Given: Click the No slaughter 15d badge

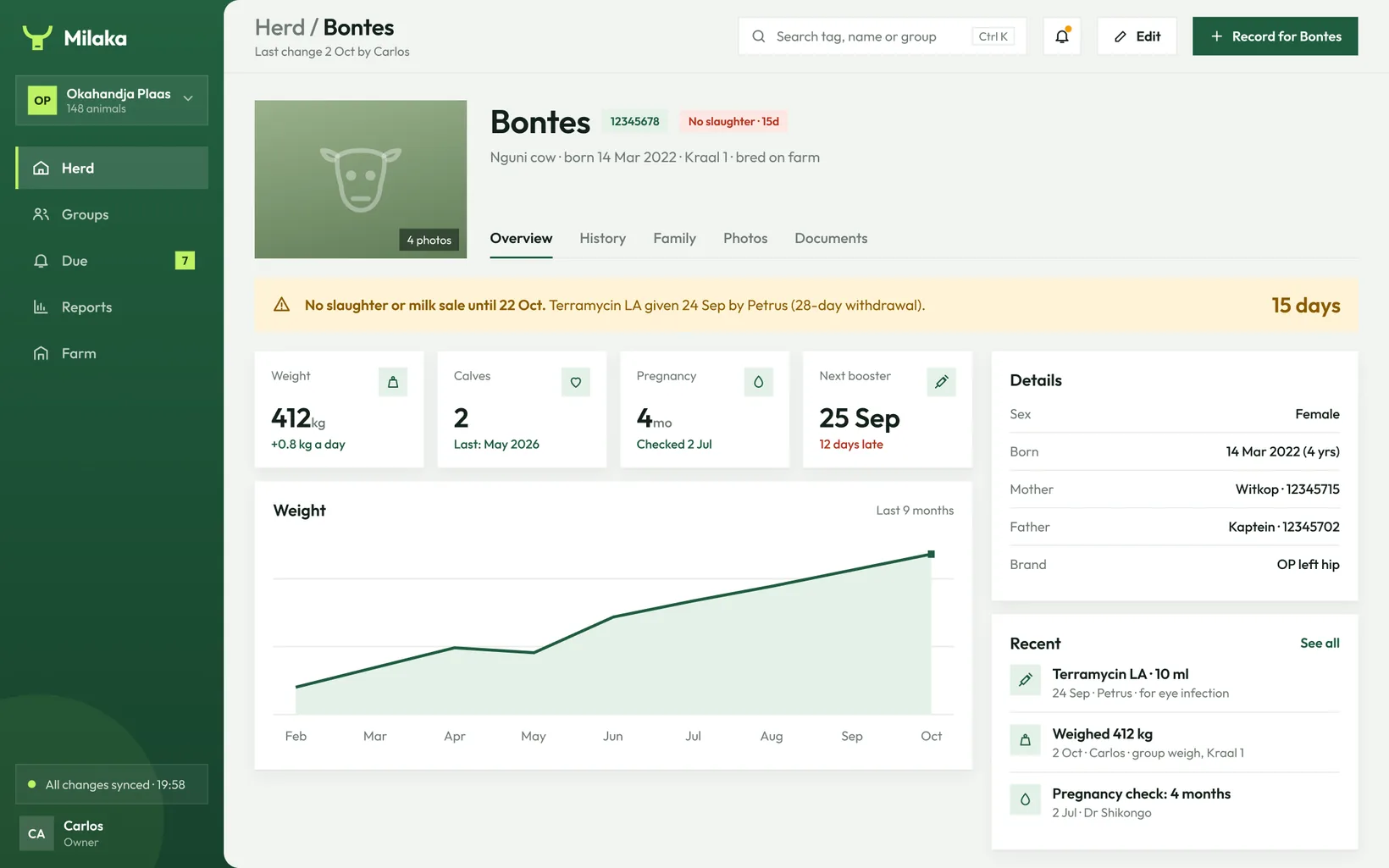Looking at the screenshot, I should (733, 121).
